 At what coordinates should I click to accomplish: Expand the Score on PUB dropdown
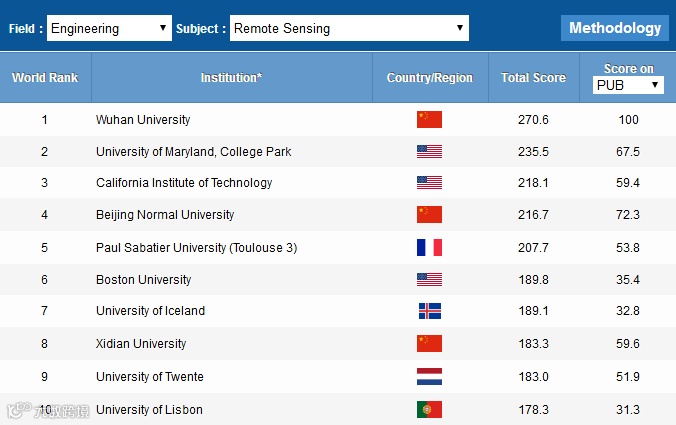pos(628,85)
